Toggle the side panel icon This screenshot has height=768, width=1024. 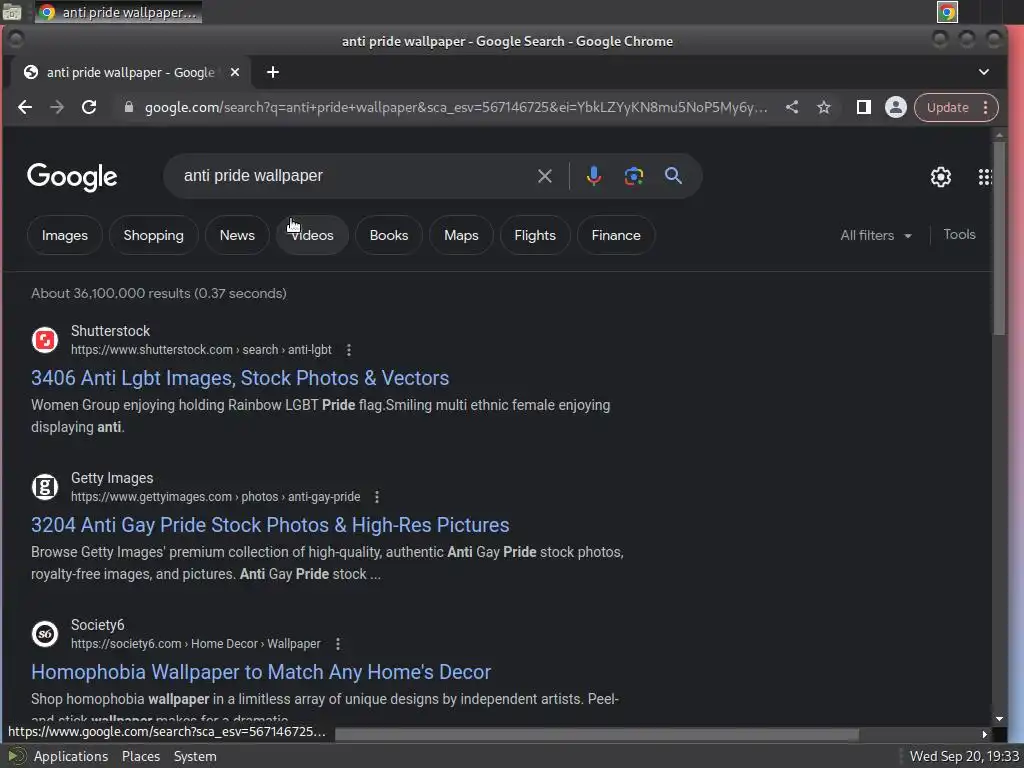863,107
